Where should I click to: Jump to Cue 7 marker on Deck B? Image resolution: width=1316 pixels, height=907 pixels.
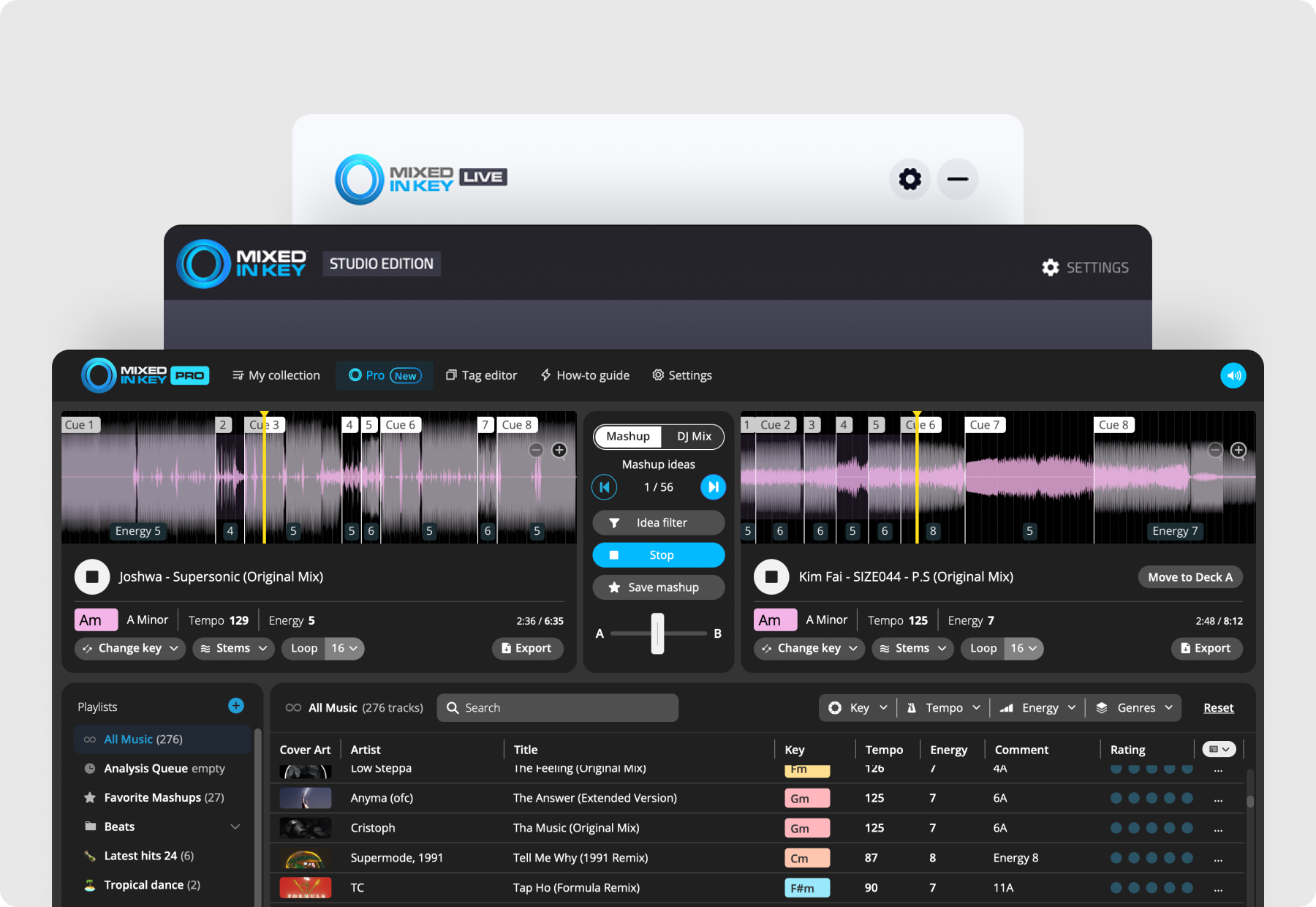click(986, 425)
